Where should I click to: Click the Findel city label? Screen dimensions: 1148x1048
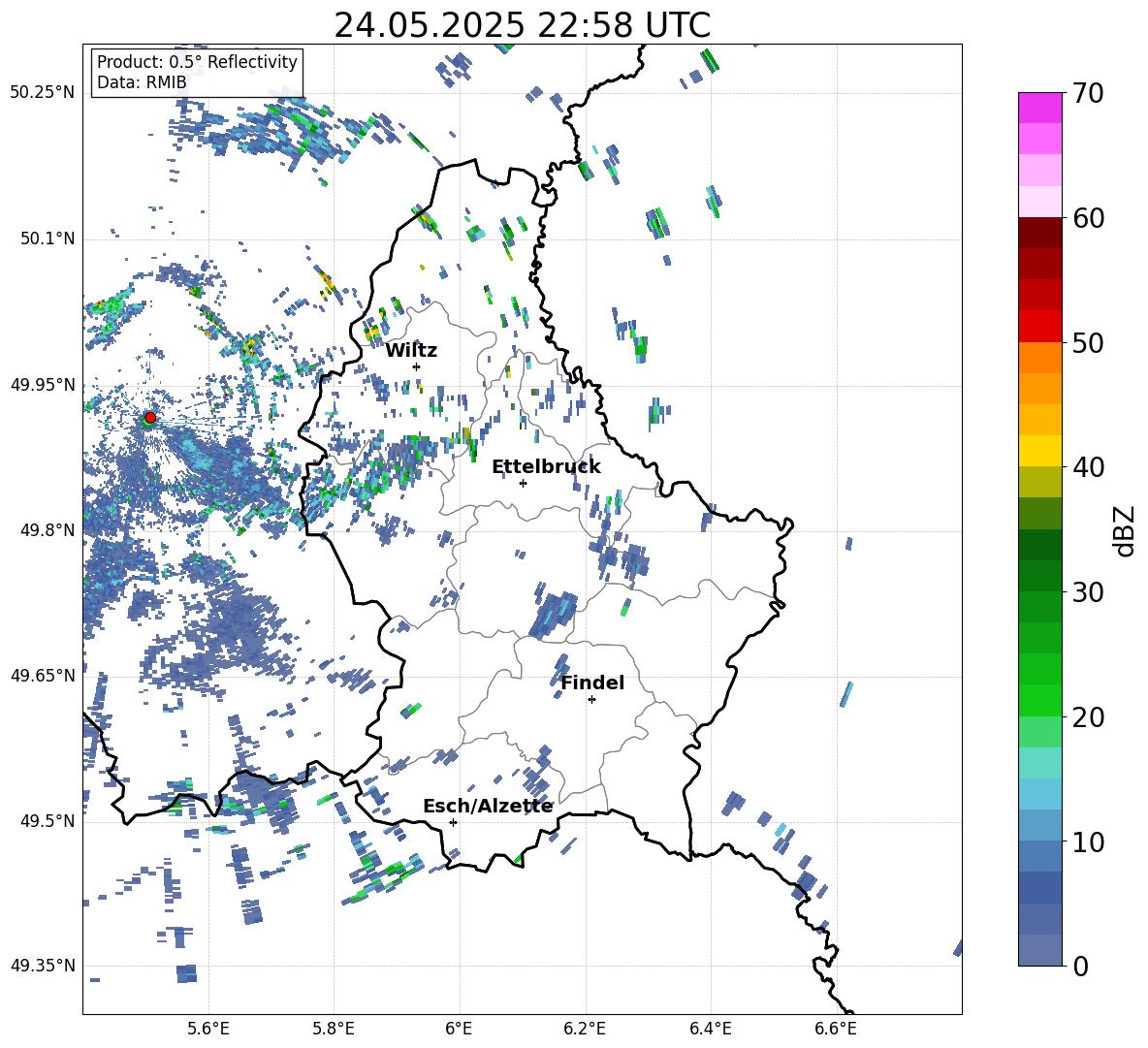(592, 683)
